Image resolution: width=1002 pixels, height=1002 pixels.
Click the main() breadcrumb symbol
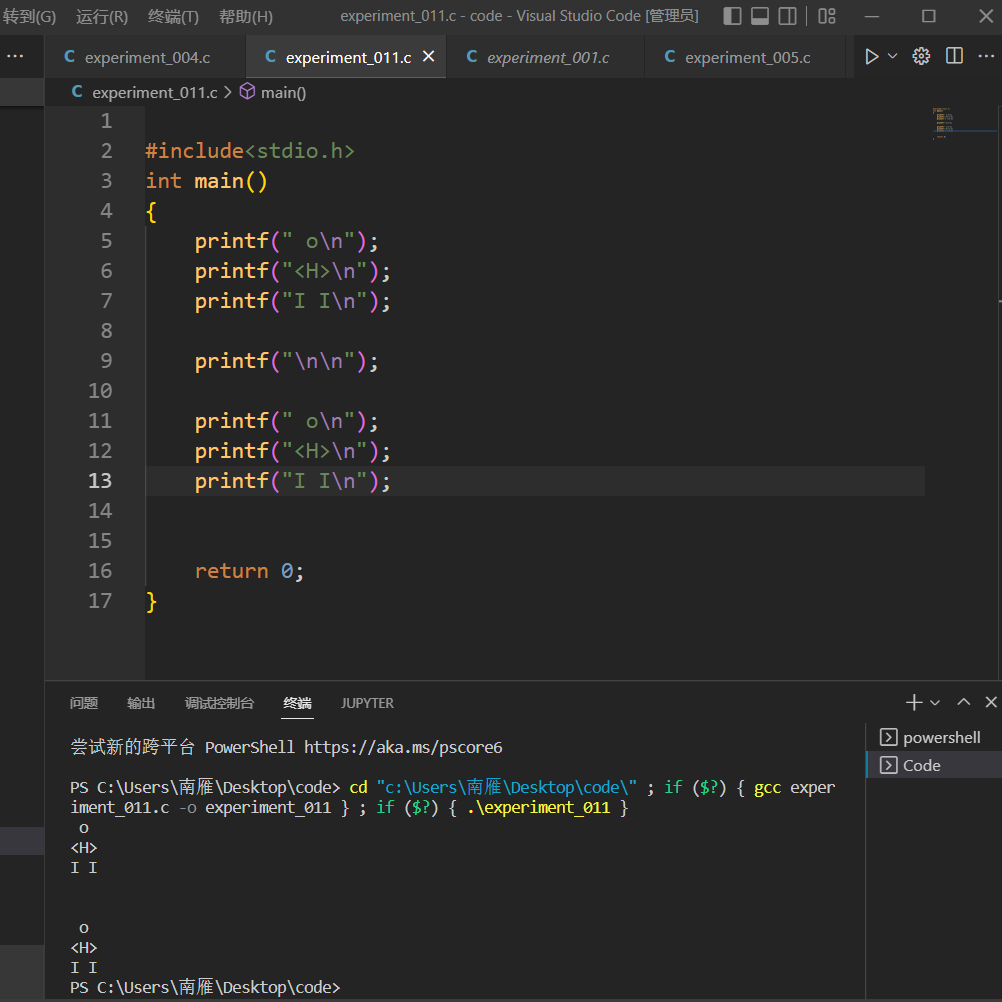tap(283, 92)
